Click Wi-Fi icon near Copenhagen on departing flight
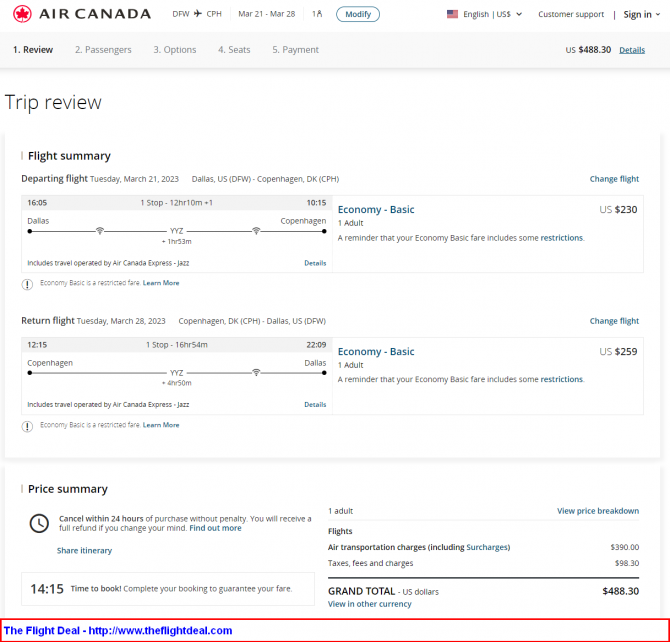This screenshot has width=670, height=642. [x=256, y=231]
